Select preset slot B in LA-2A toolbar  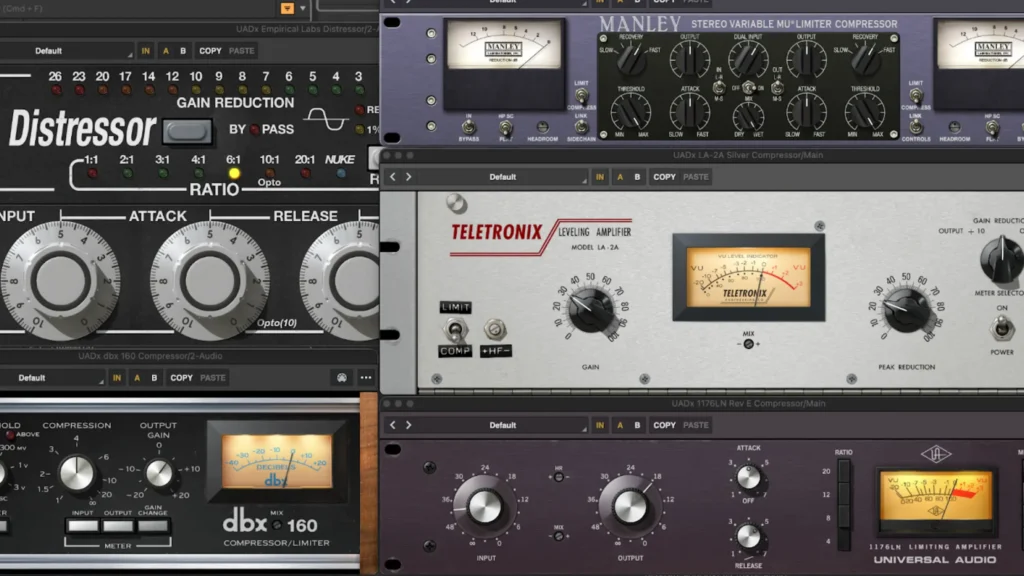(x=637, y=177)
